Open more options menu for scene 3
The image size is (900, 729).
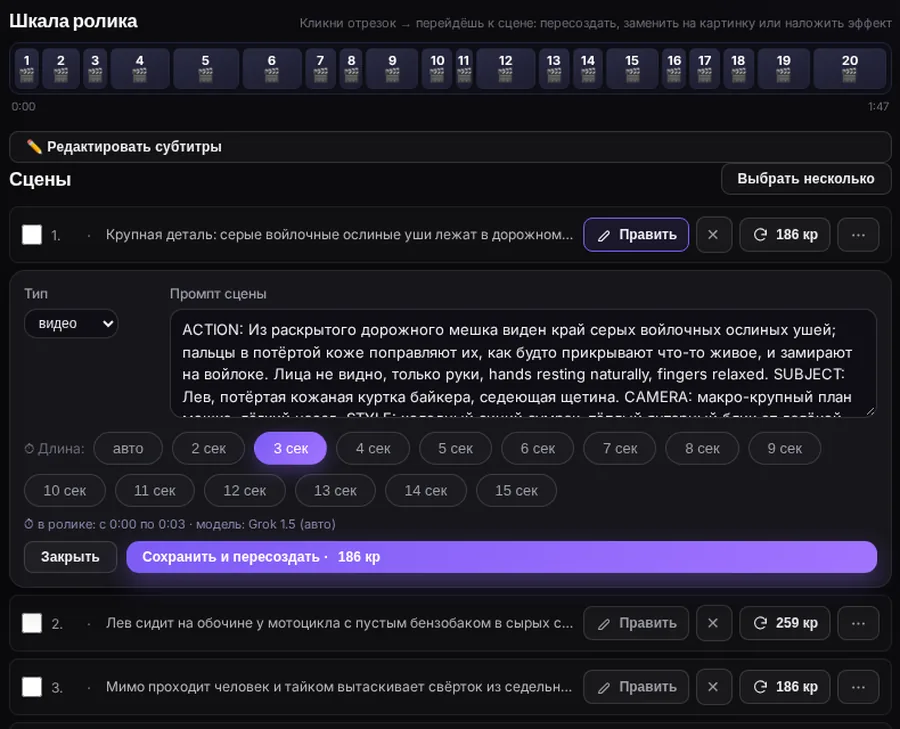click(x=858, y=687)
